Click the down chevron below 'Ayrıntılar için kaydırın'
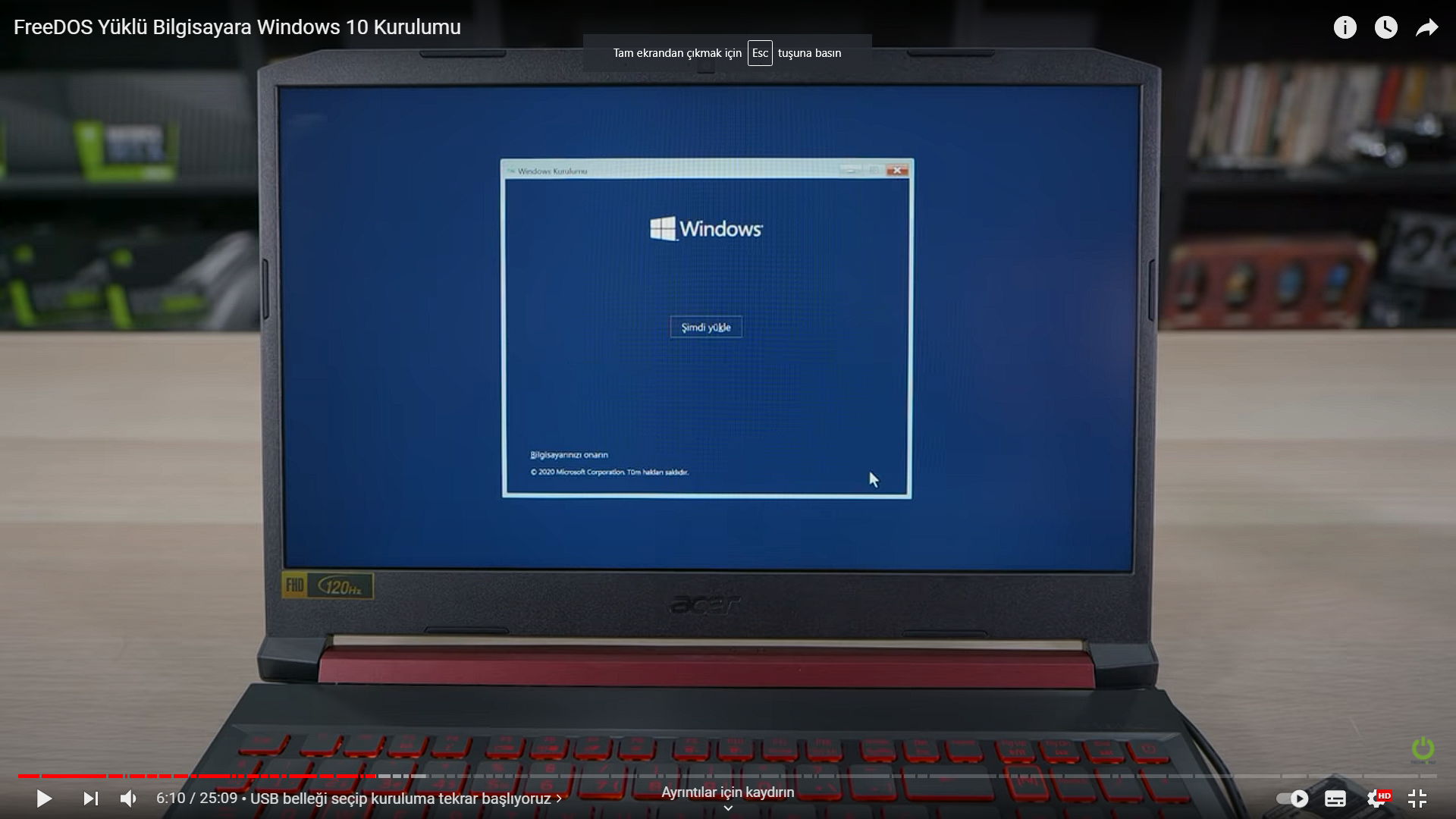This screenshot has width=1456, height=819. [x=728, y=808]
